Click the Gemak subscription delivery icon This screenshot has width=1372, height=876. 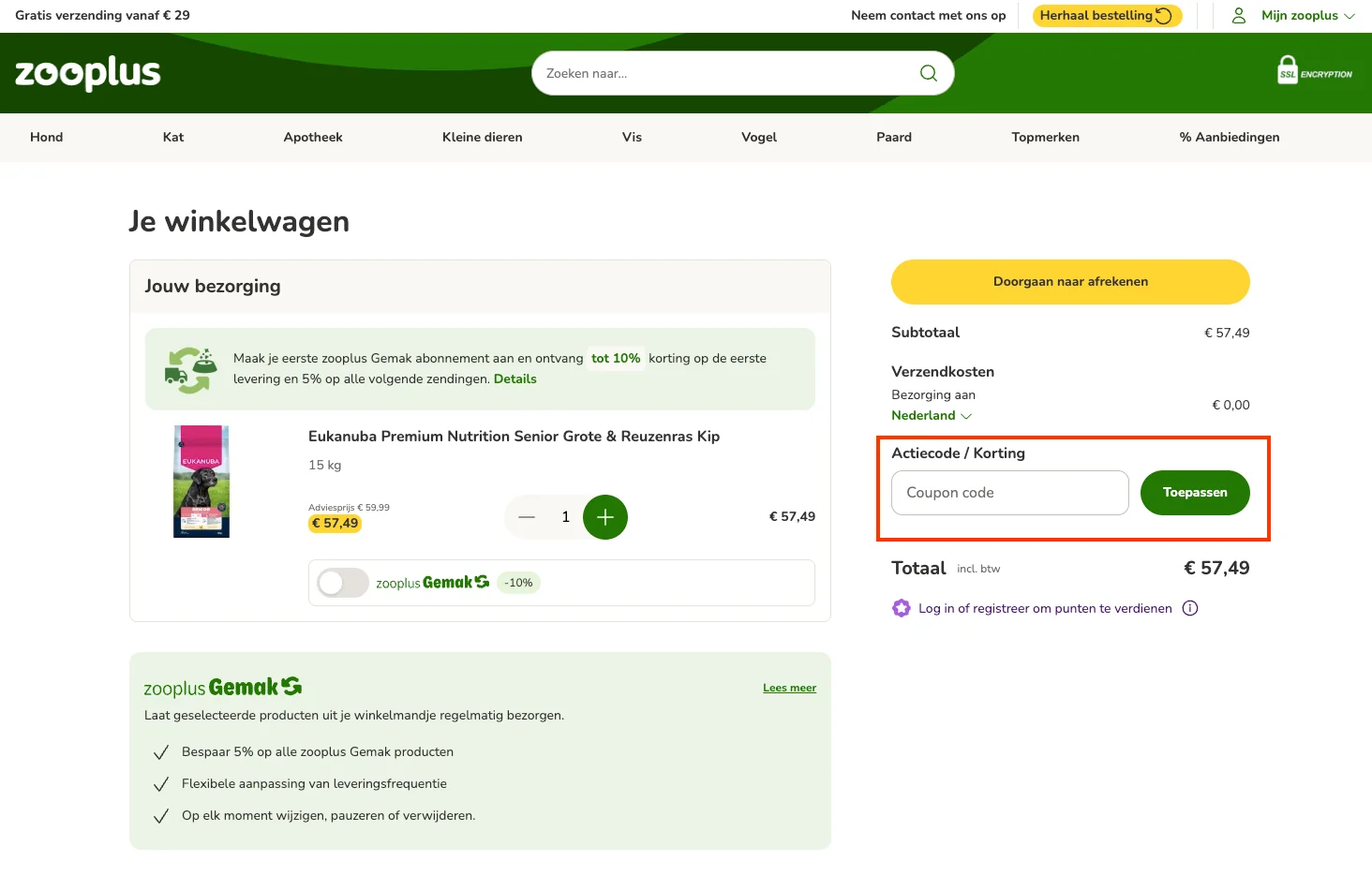tap(190, 368)
